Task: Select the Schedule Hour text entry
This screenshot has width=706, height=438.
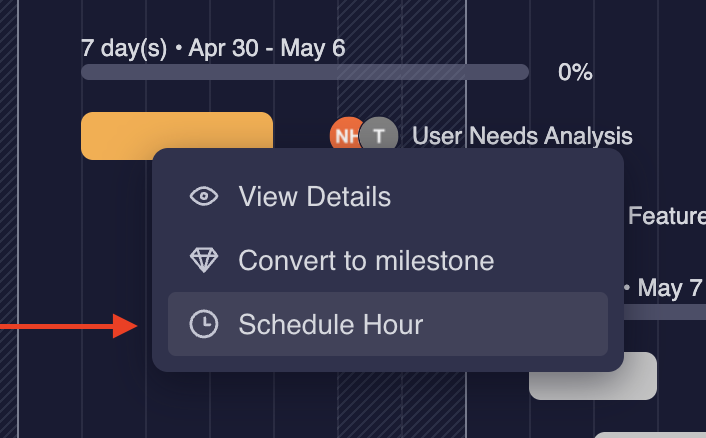Action: coord(330,325)
